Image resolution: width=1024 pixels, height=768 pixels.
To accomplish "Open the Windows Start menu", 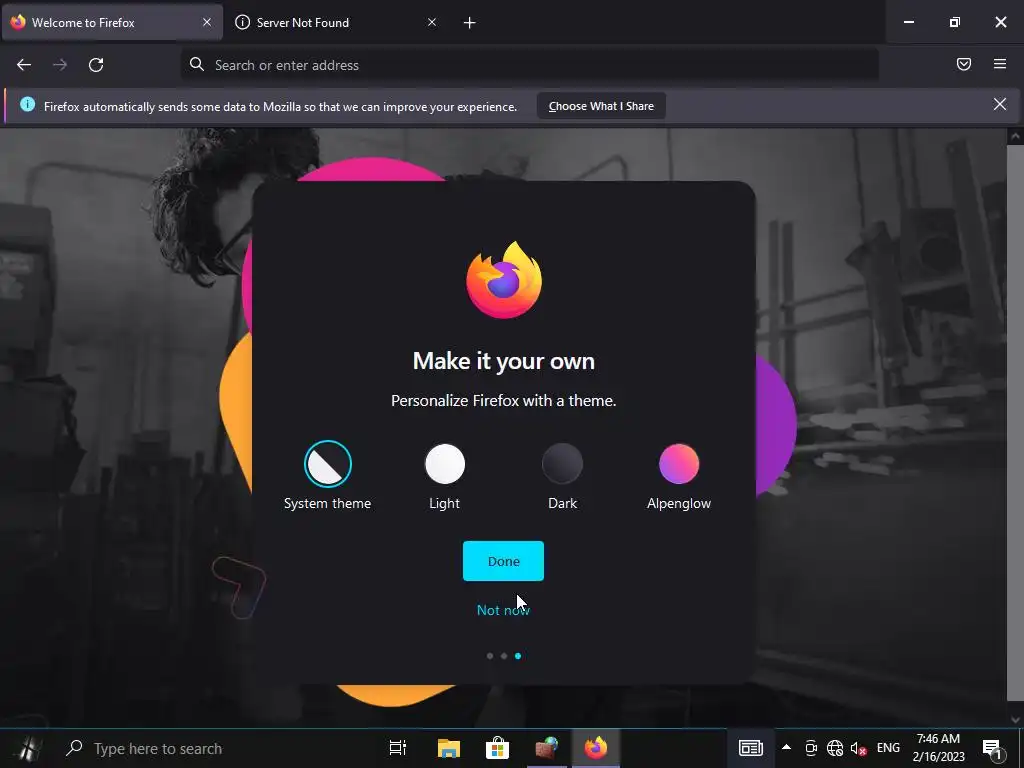I will click(27, 748).
